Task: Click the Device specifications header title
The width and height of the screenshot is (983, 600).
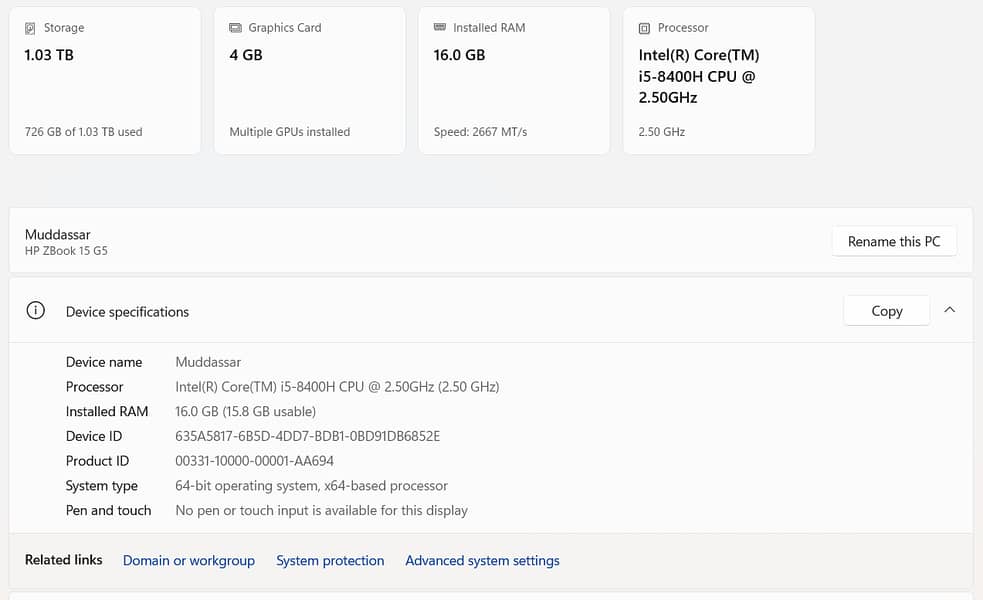Action: coord(127,312)
